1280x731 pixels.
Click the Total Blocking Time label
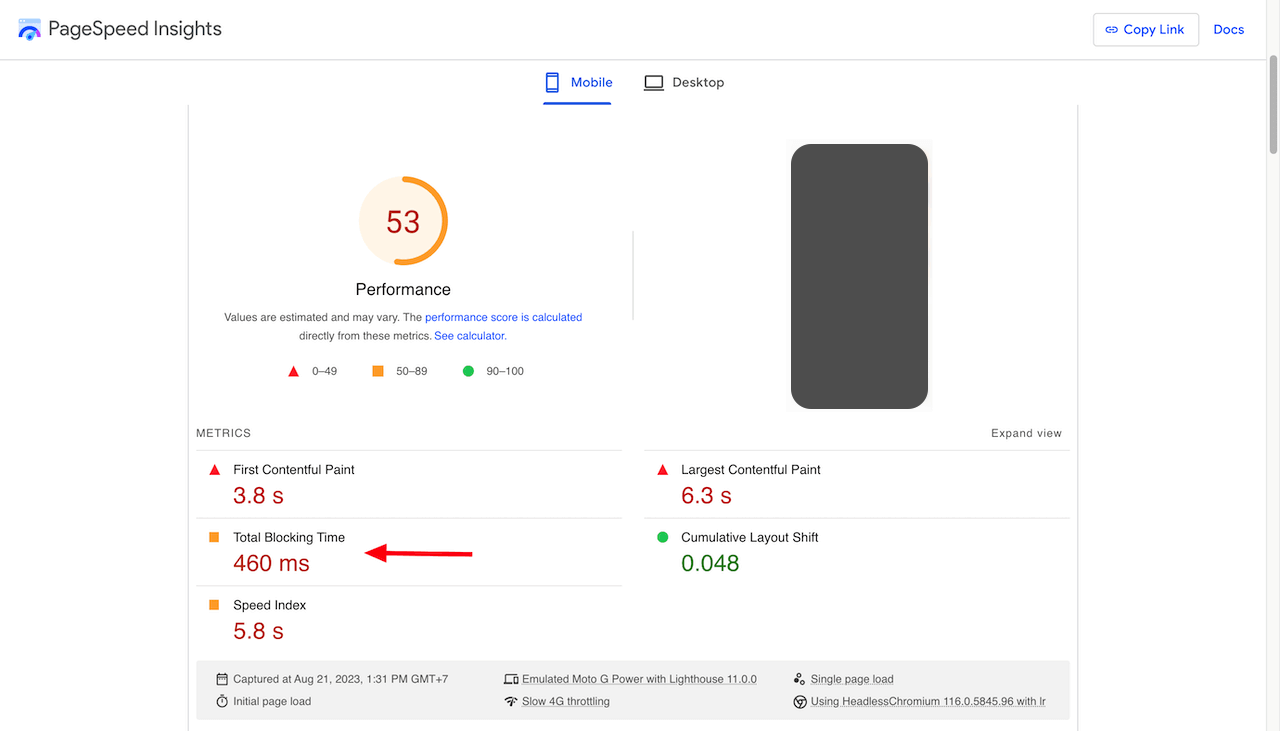[289, 537]
